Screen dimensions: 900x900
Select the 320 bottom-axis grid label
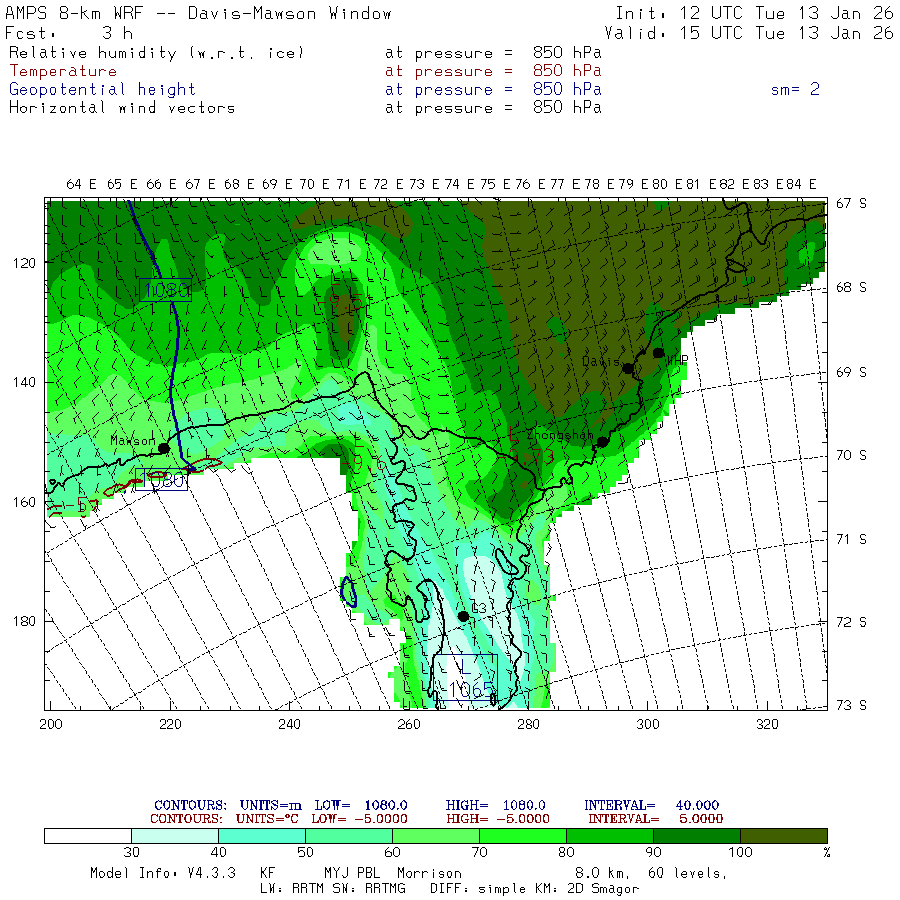[x=767, y=724]
